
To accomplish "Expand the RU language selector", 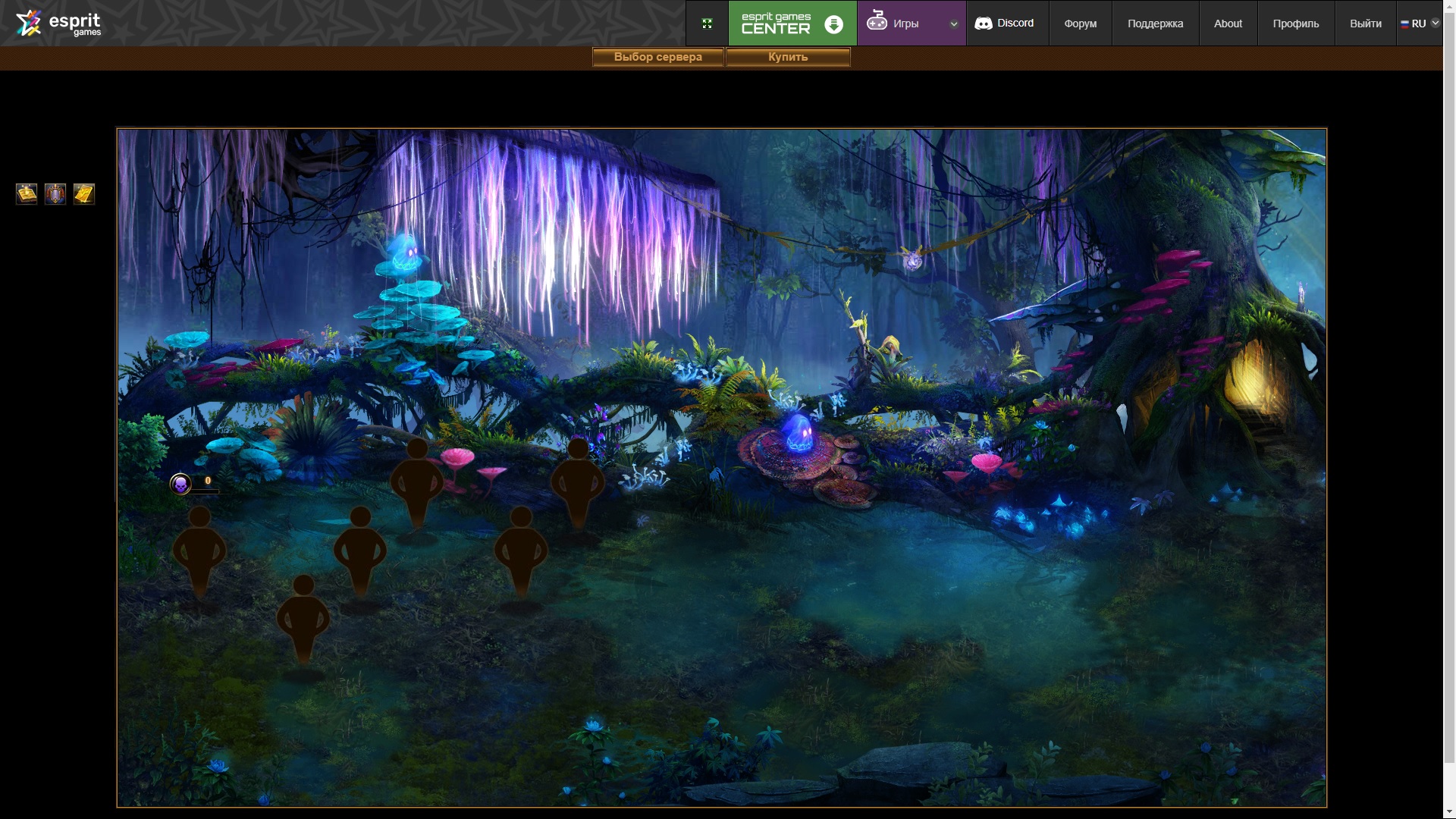I will [1419, 24].
